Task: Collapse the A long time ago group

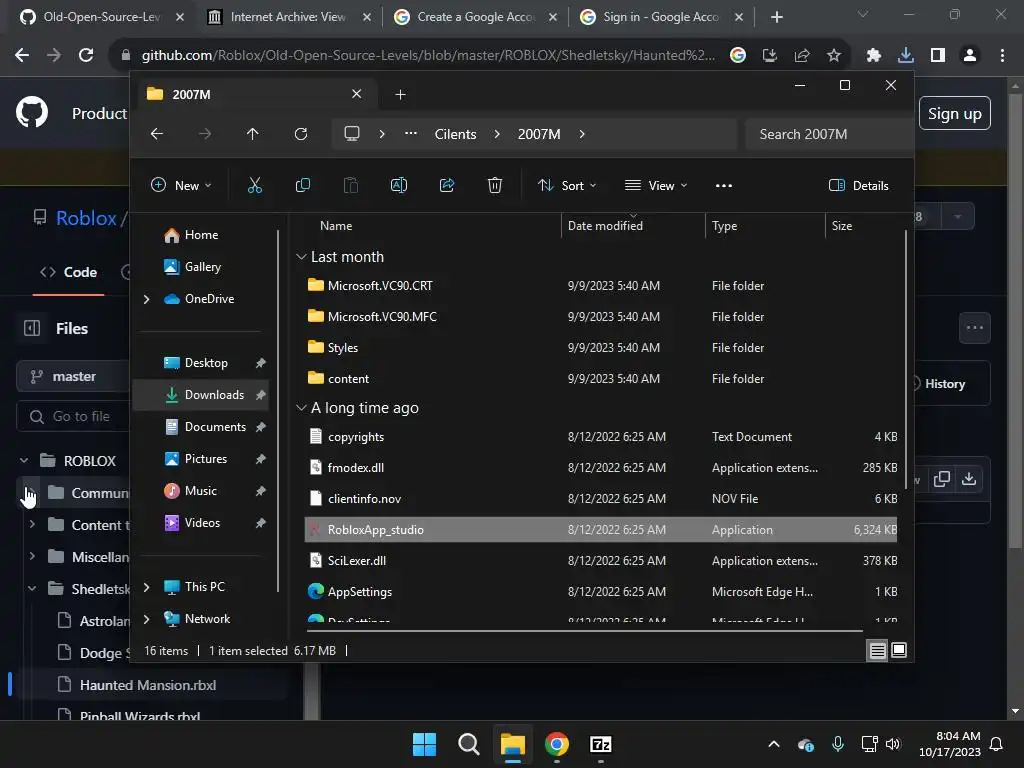Action: click(x=301, y=408)
